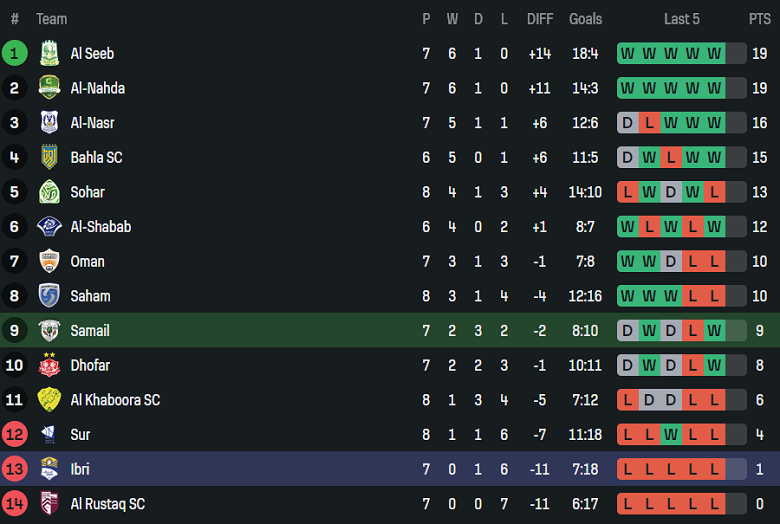This screenshot has width=780, height=524.
Task: Click the Al Khaboora SC yellow badge
Action: tap(49, 400)
